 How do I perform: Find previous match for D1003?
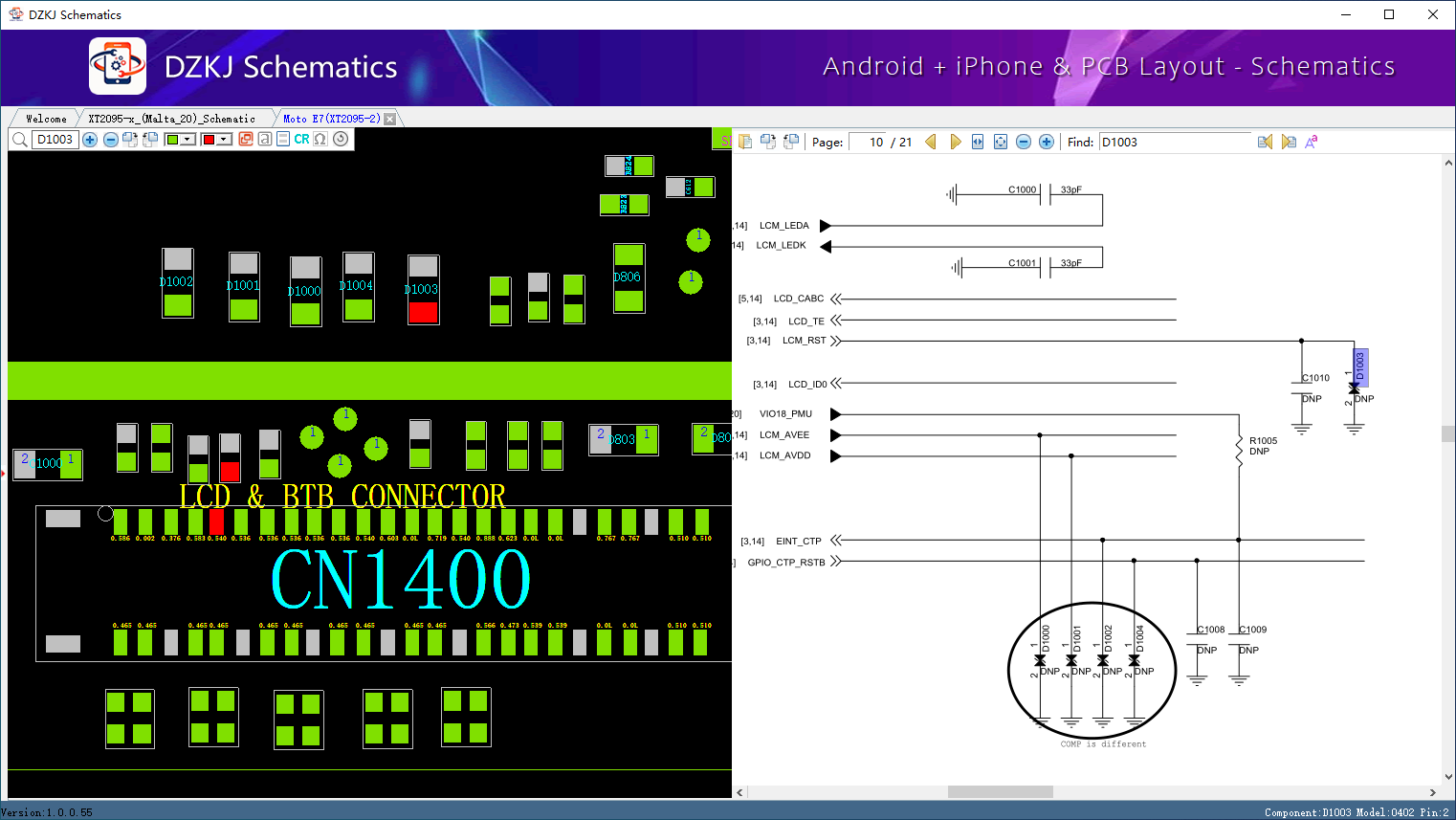(1265, 142)
